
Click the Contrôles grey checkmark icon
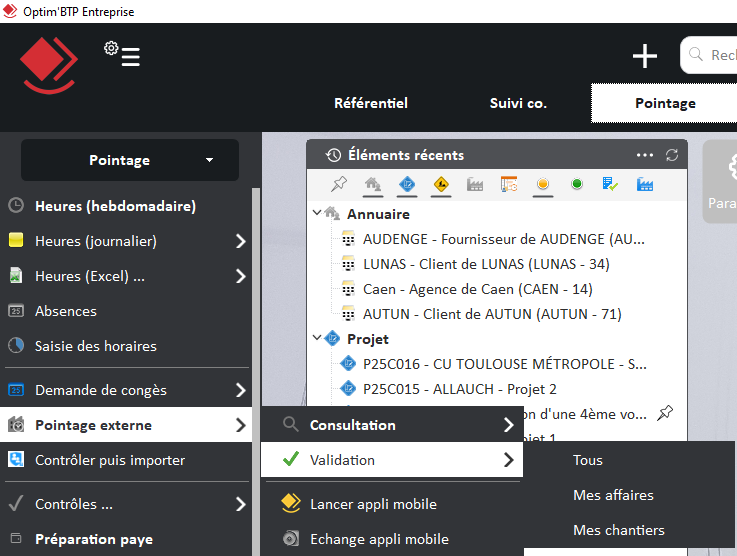point(16,503)
